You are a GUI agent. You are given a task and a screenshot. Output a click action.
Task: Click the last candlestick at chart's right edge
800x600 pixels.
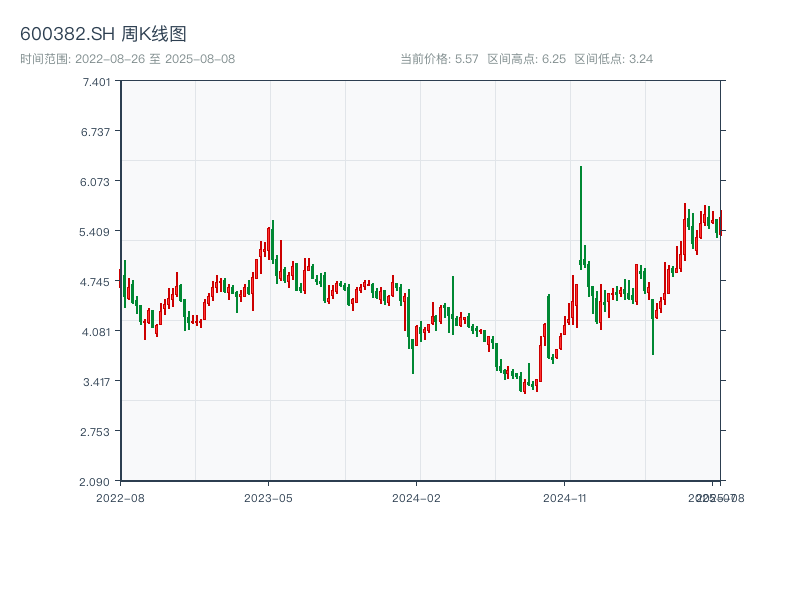tap(720, 224)
